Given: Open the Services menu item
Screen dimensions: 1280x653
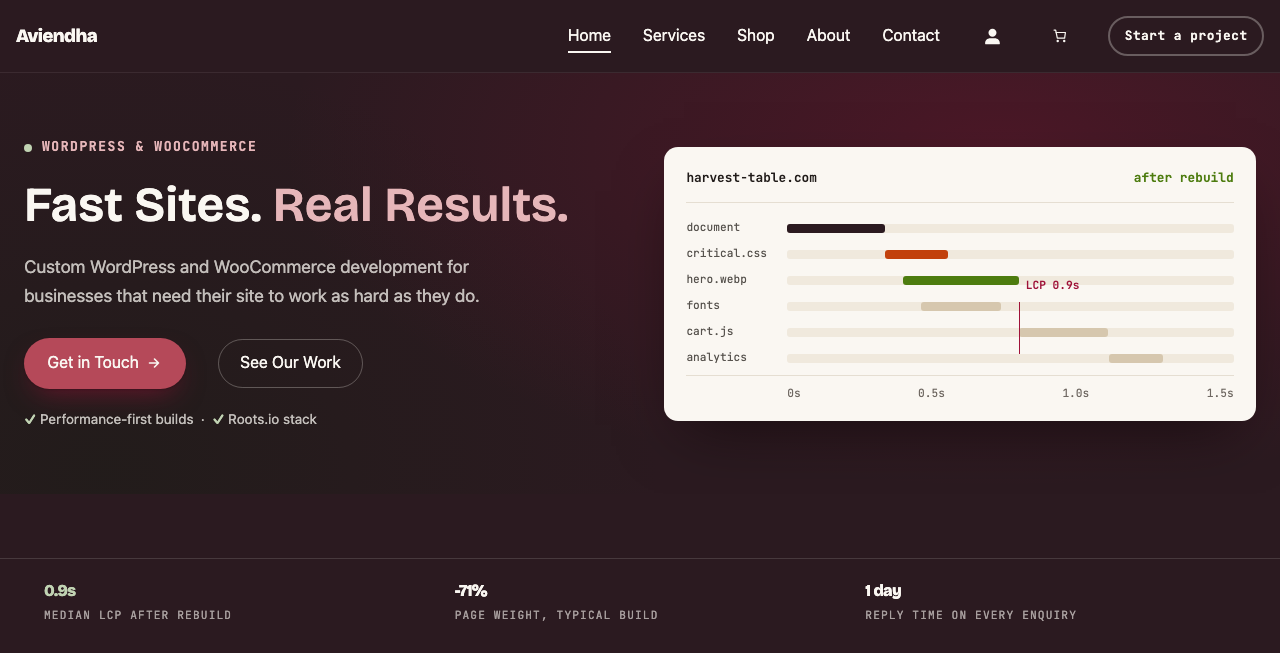Looking at the screenshot, I should (x=674, y=36).
